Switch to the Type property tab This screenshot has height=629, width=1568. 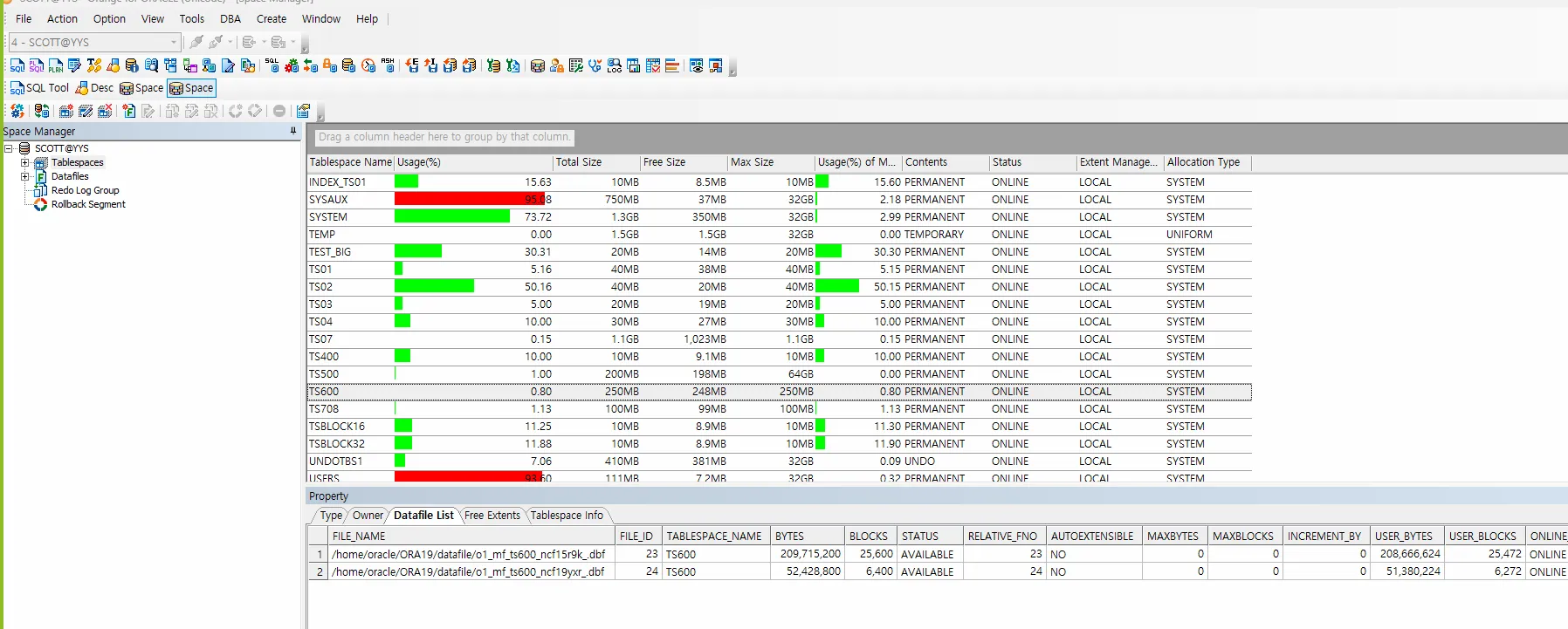[x=331, y=516]
